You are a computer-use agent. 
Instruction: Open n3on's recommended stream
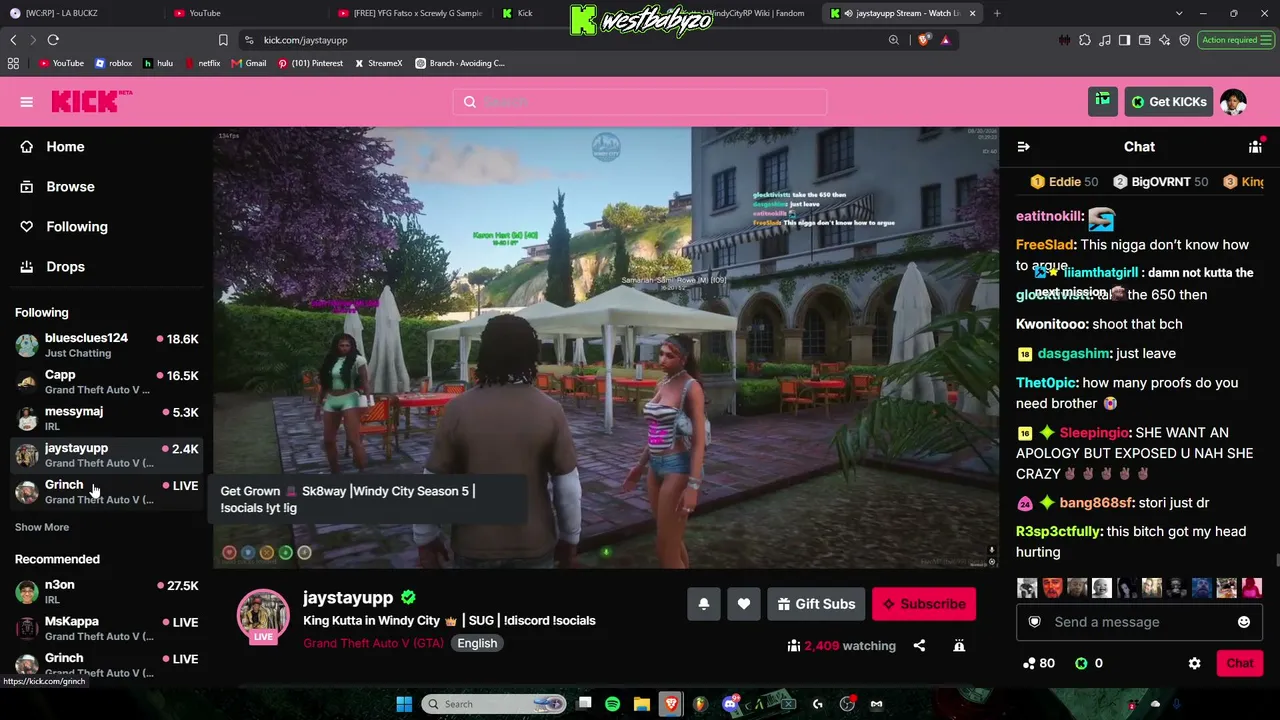pos(106,591)
